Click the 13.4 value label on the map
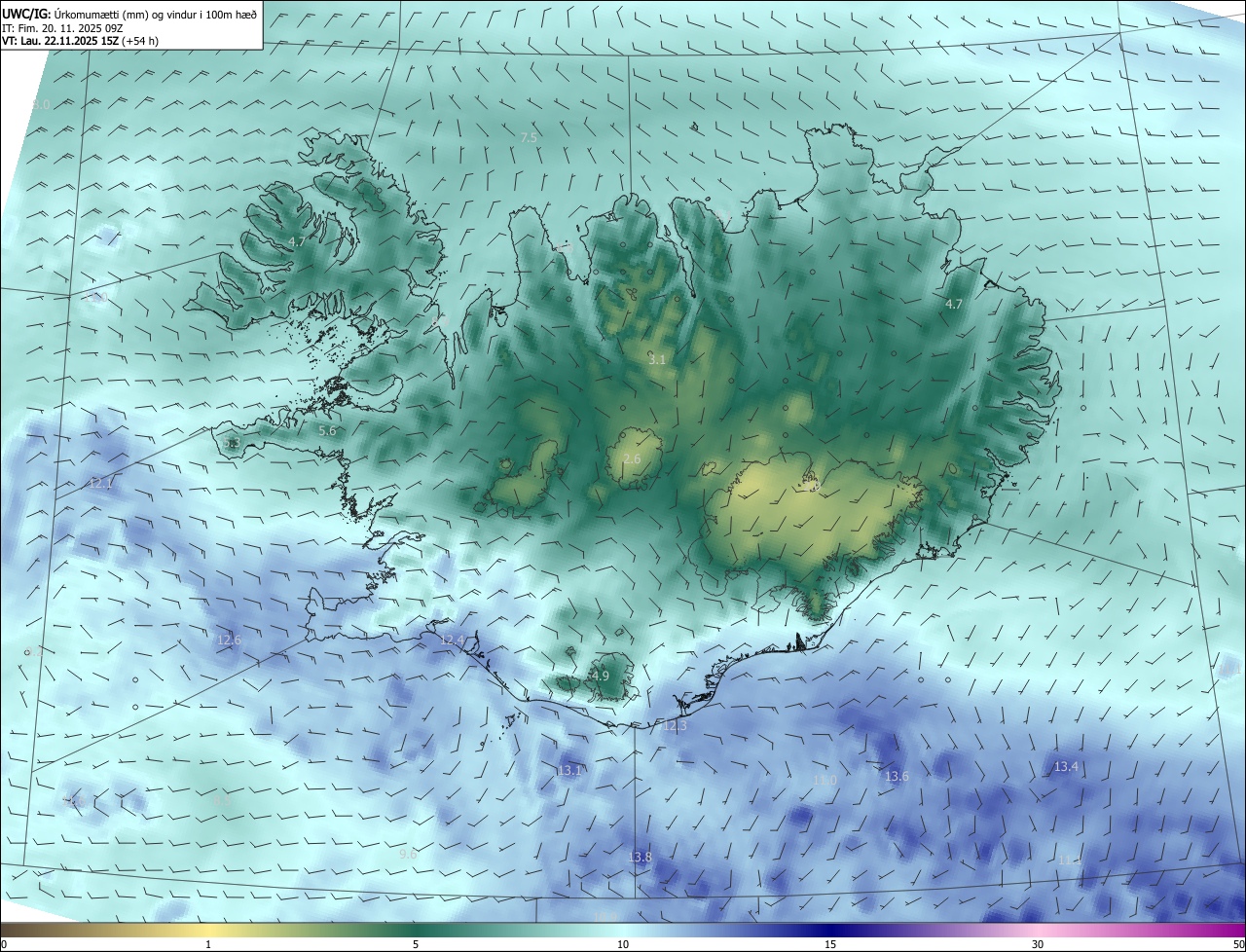 tap(1066, 767)
